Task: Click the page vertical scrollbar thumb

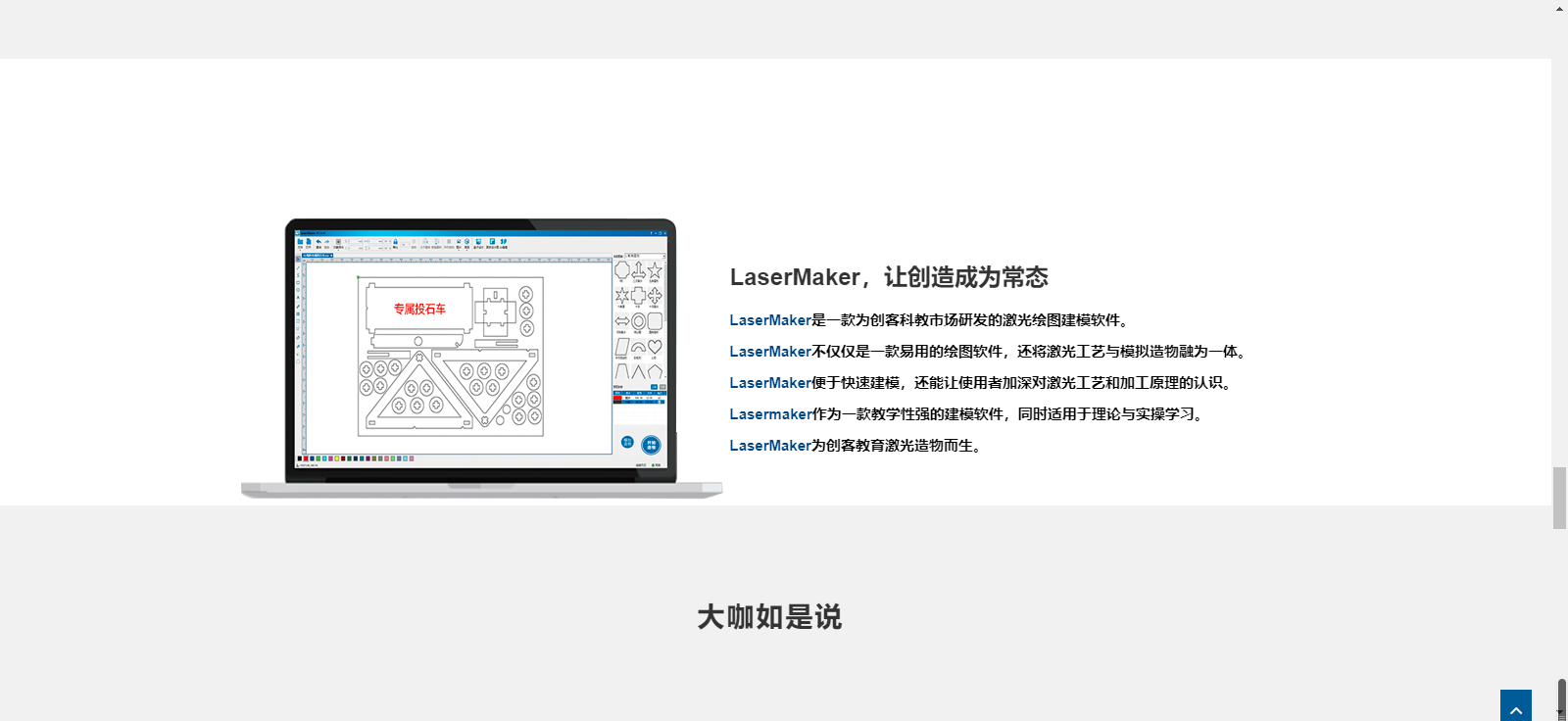Action: [x=1559, y=498]
